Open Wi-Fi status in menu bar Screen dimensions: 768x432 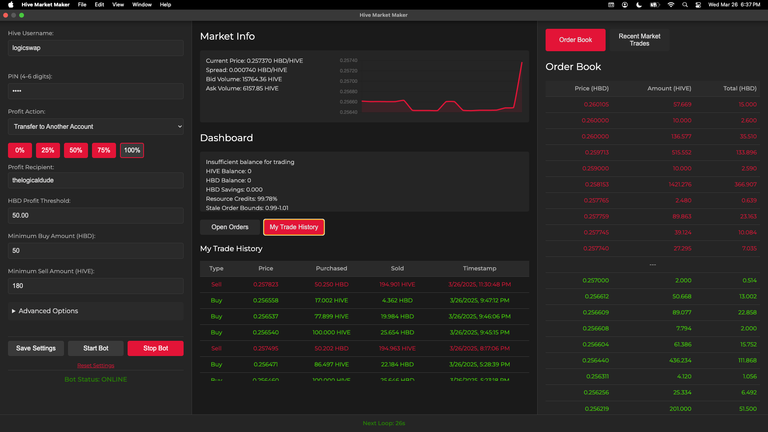click(671, 4)
